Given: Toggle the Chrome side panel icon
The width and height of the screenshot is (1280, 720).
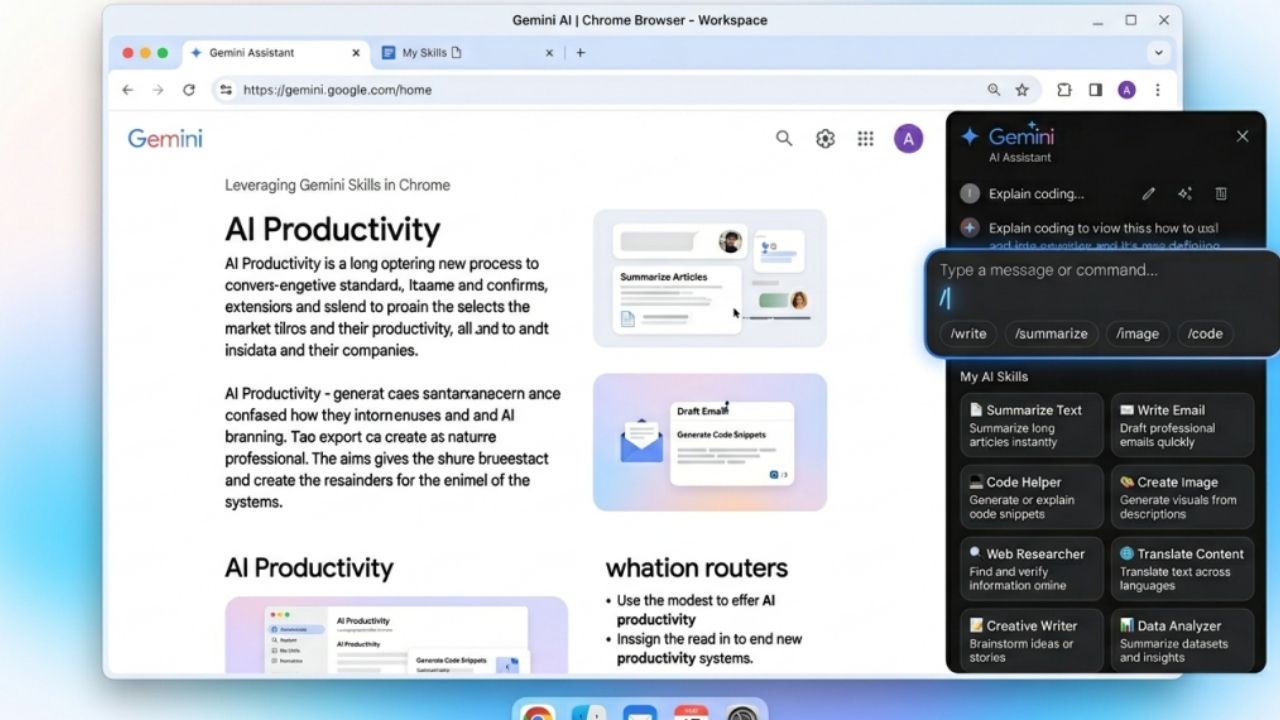Looking at the screenshot, I should click(1095, 90).
